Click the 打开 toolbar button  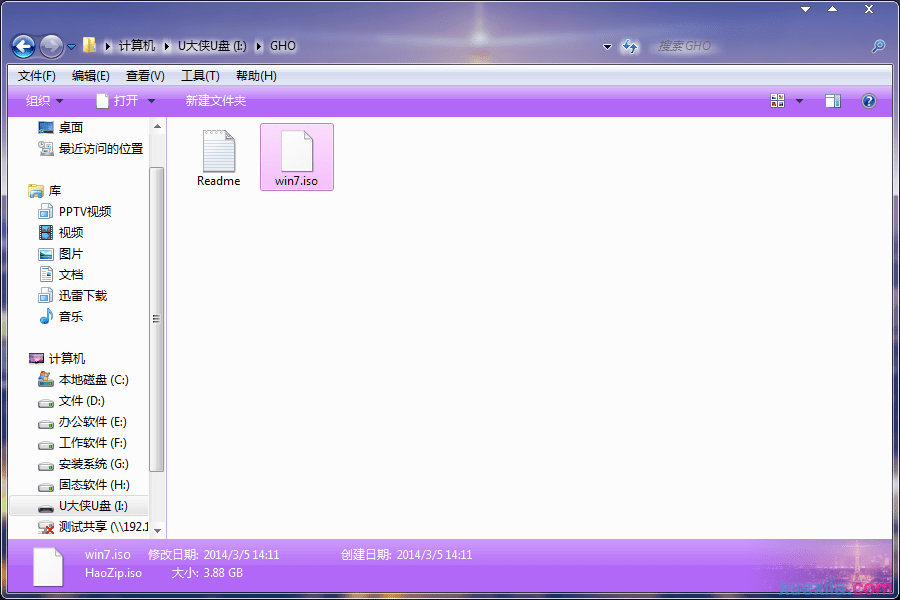(124, 100)
